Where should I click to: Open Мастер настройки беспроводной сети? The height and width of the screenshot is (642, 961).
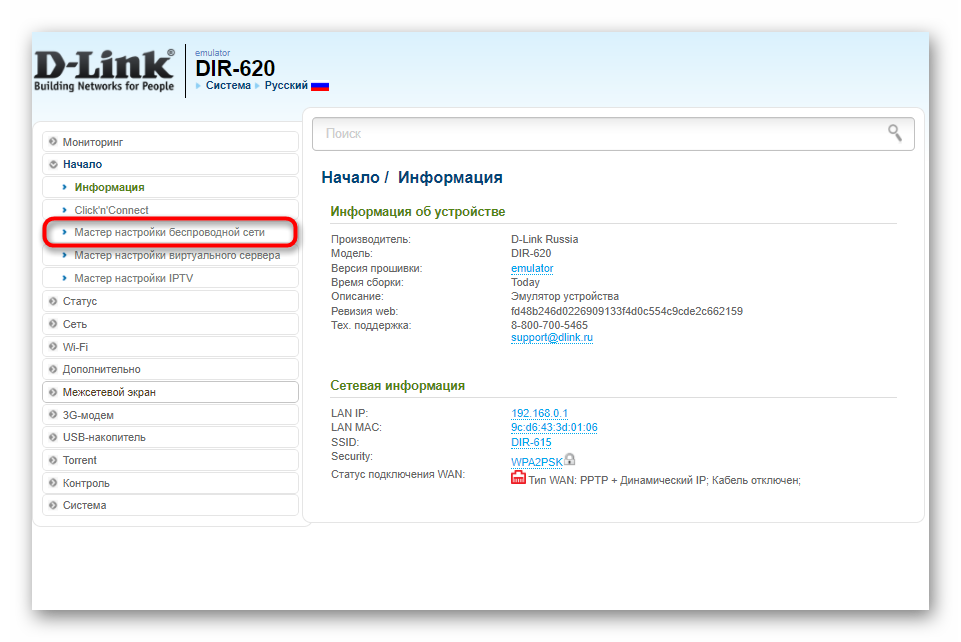[169, 232]
